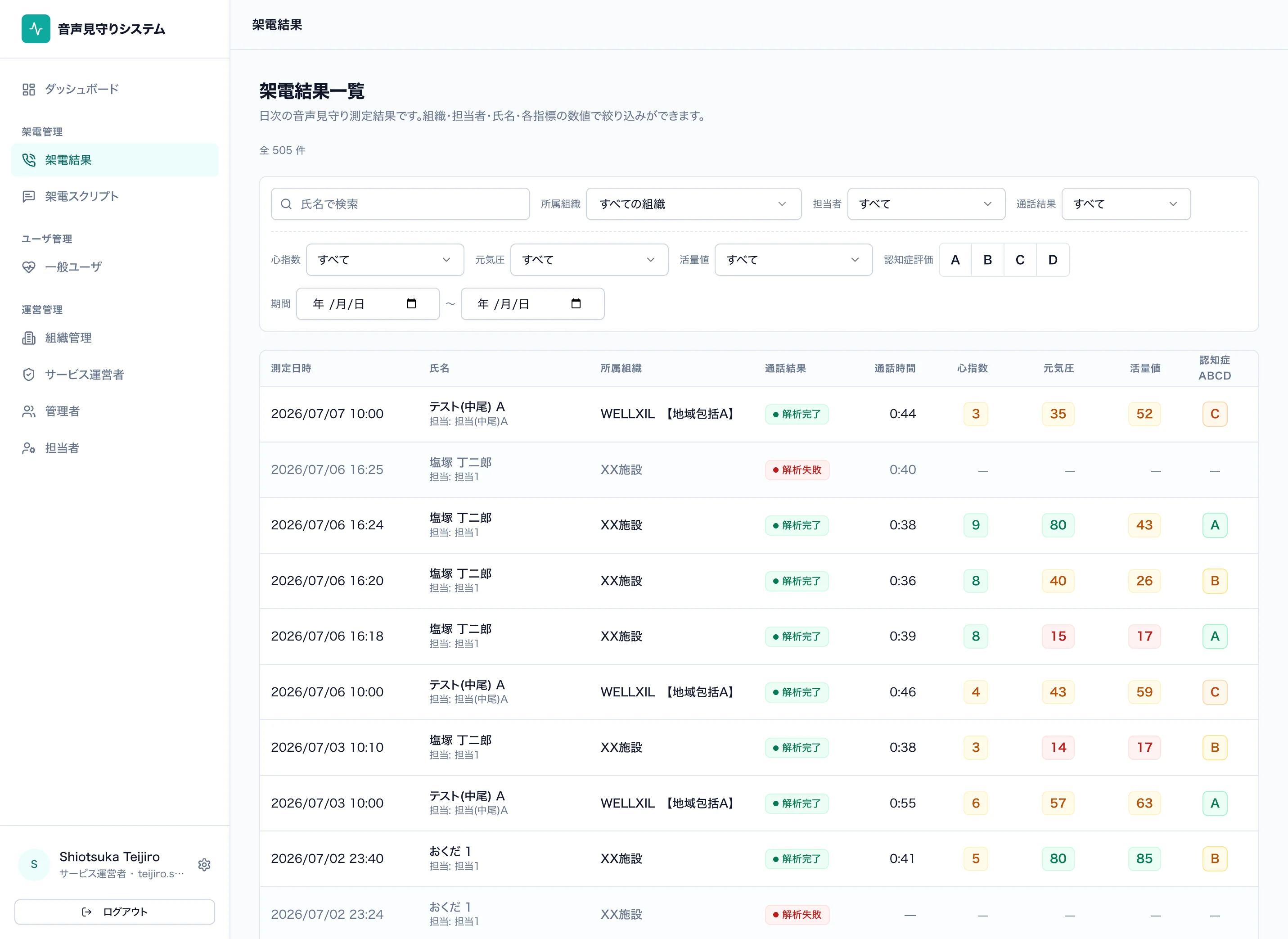Viewport: 1288px width, 939px height.
Task: Open the 担当者 filter dropdown
Action: coord(926,204)
